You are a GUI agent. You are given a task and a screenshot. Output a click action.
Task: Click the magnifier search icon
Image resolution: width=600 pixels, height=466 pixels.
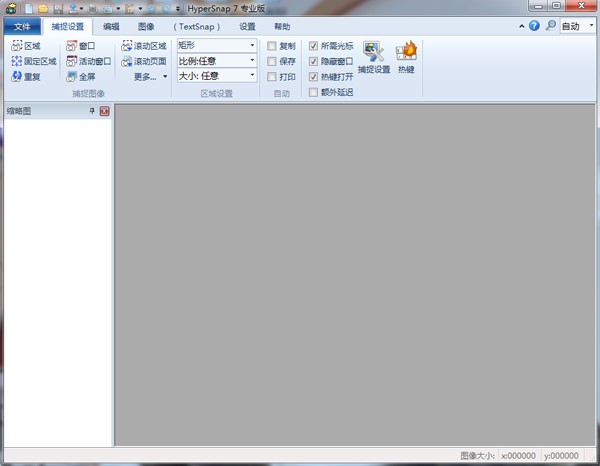(x=549, y=26)
